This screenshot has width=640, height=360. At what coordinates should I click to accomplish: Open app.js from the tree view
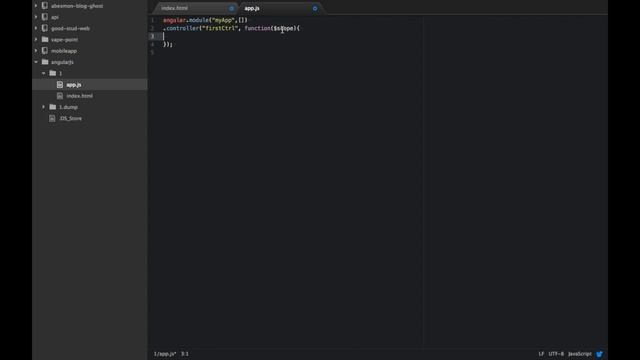point(74,84)
